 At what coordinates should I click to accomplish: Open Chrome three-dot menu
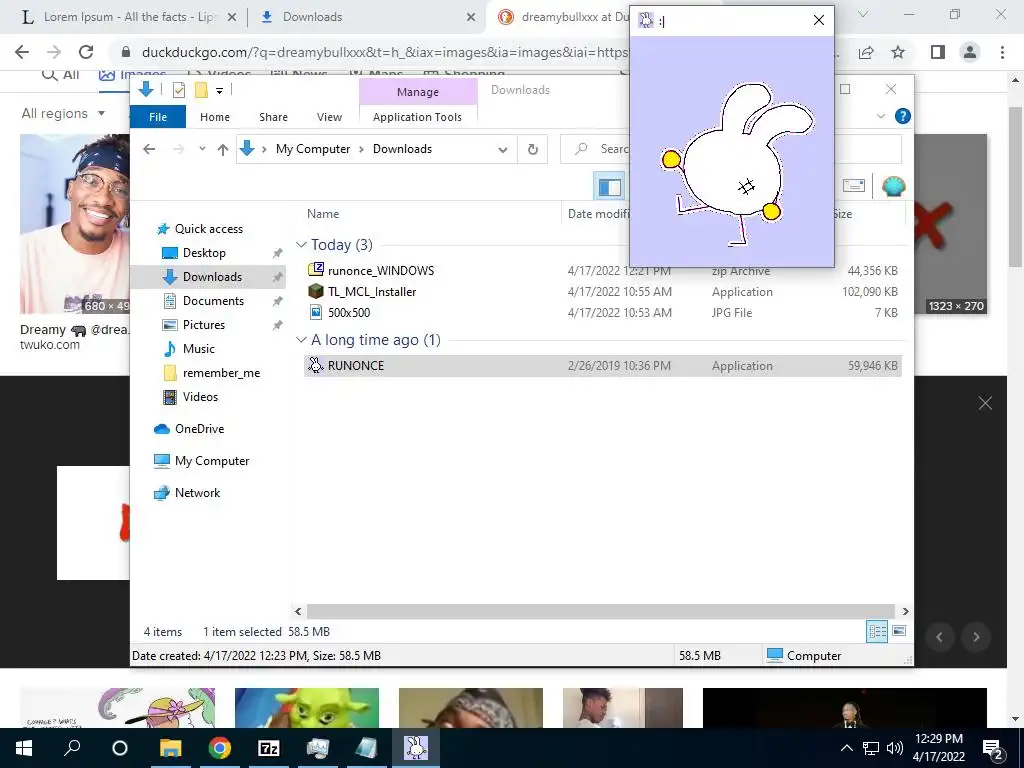point(1002,52)
